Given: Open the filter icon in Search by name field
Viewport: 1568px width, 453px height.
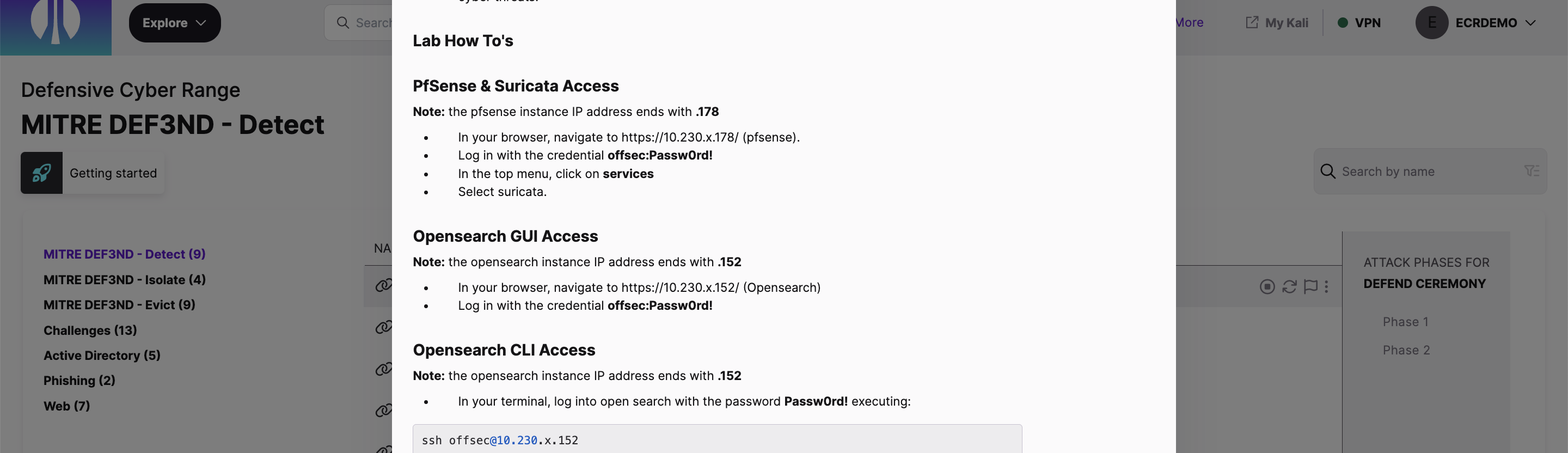Looking at the screenshot, I should 1533,171.
